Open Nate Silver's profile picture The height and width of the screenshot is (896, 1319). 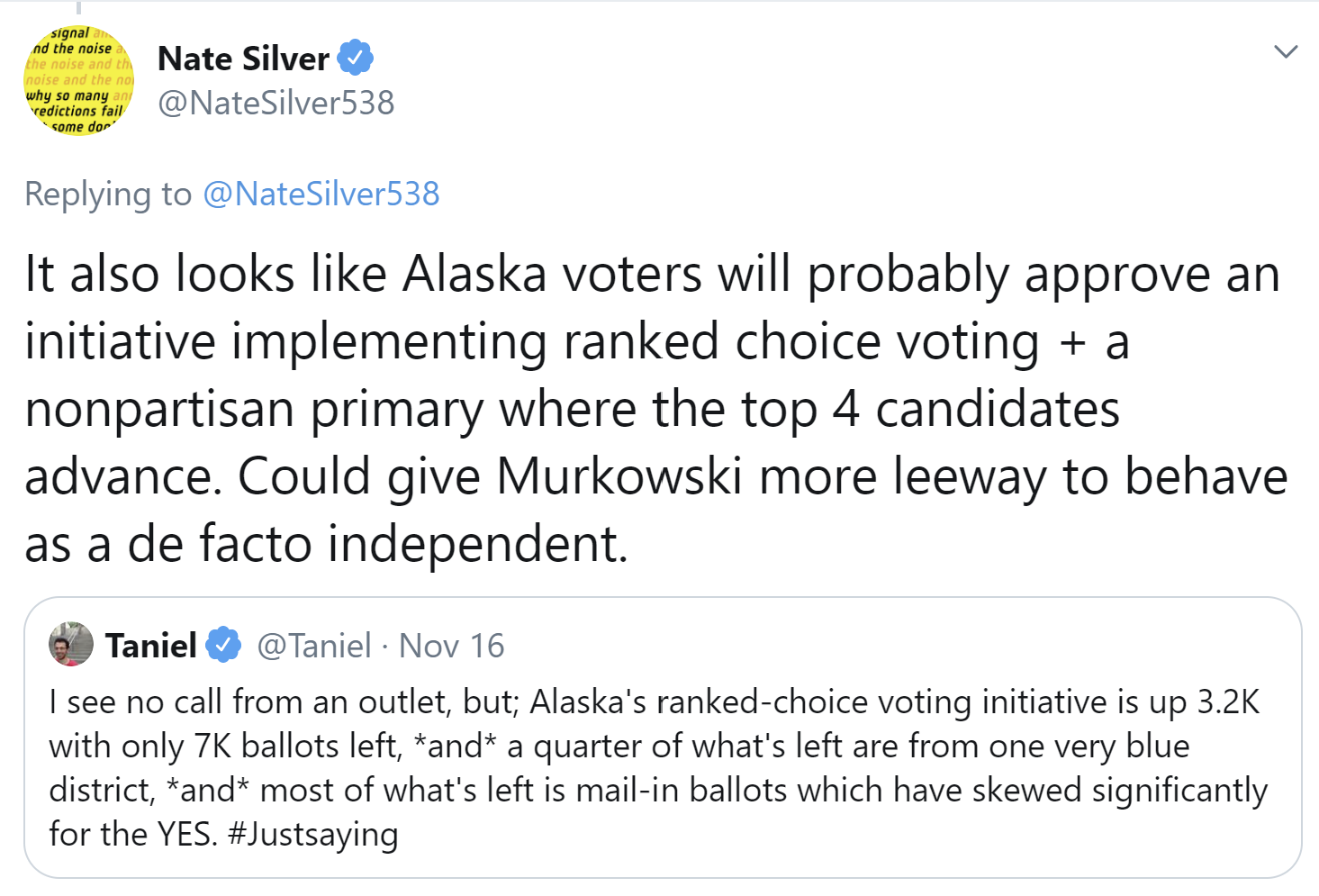pos(77,80)
